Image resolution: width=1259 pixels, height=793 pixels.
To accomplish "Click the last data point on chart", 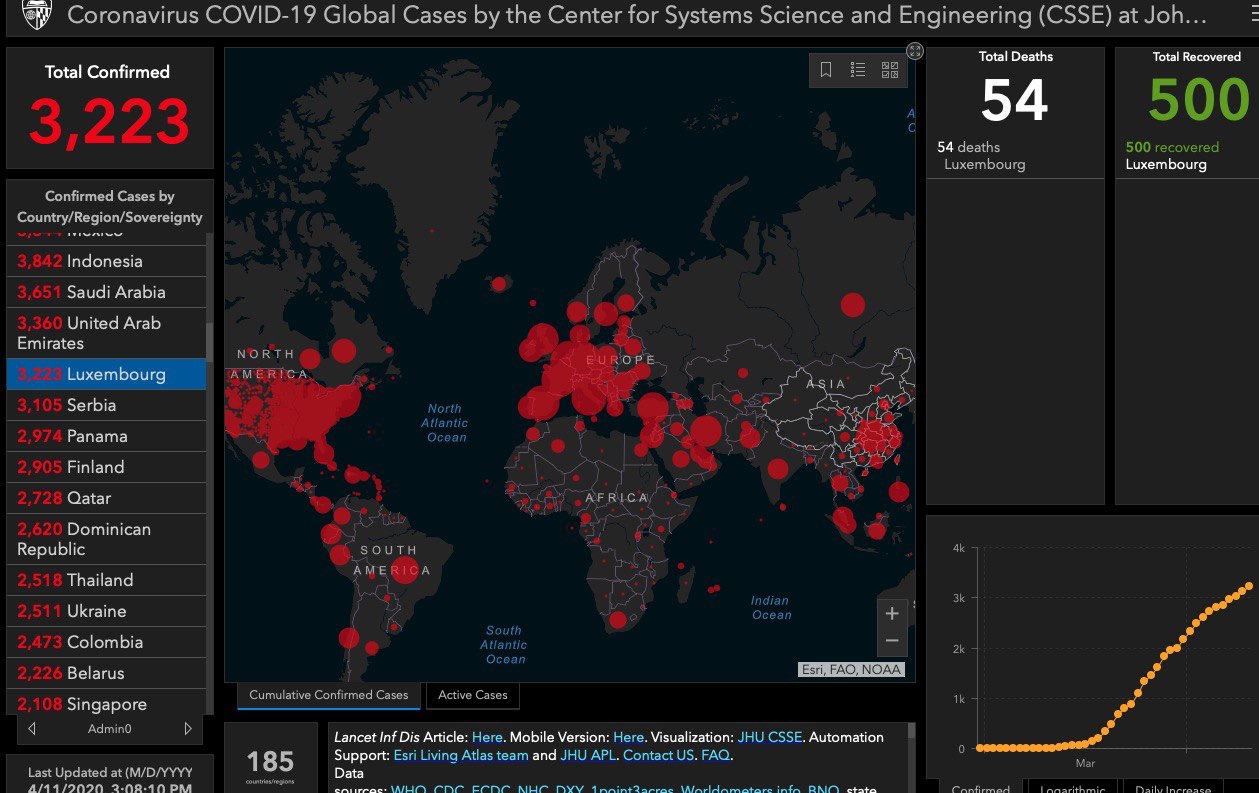I will pos(1249,587).
